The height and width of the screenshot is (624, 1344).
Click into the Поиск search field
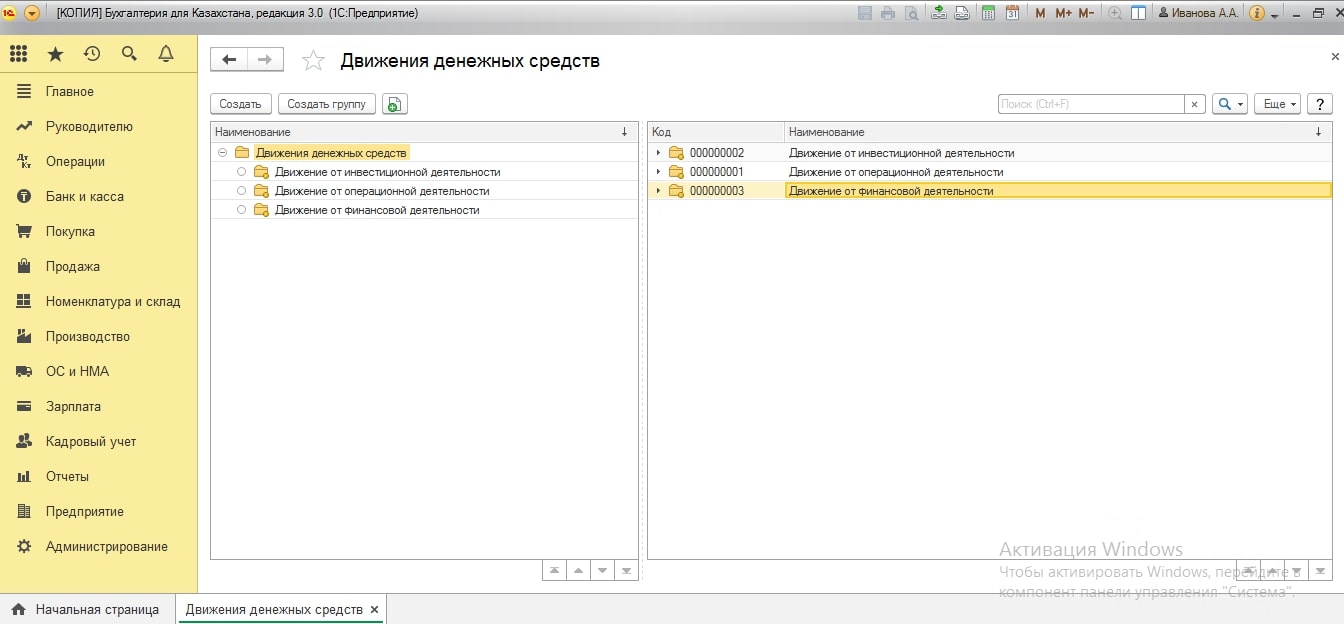tap(1090, 104)
